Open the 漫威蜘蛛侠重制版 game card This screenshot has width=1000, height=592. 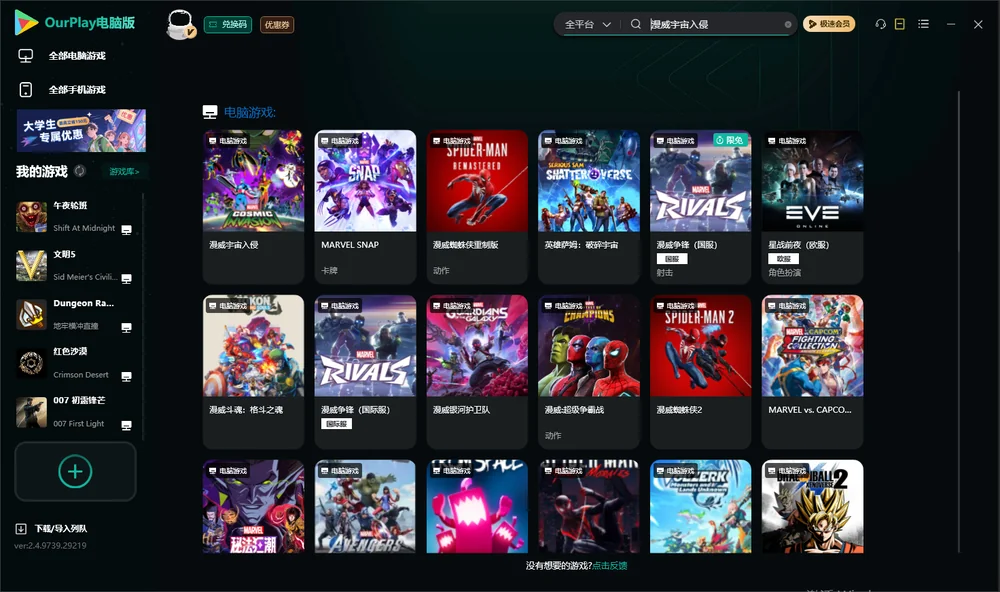click(x=477, y=207)
